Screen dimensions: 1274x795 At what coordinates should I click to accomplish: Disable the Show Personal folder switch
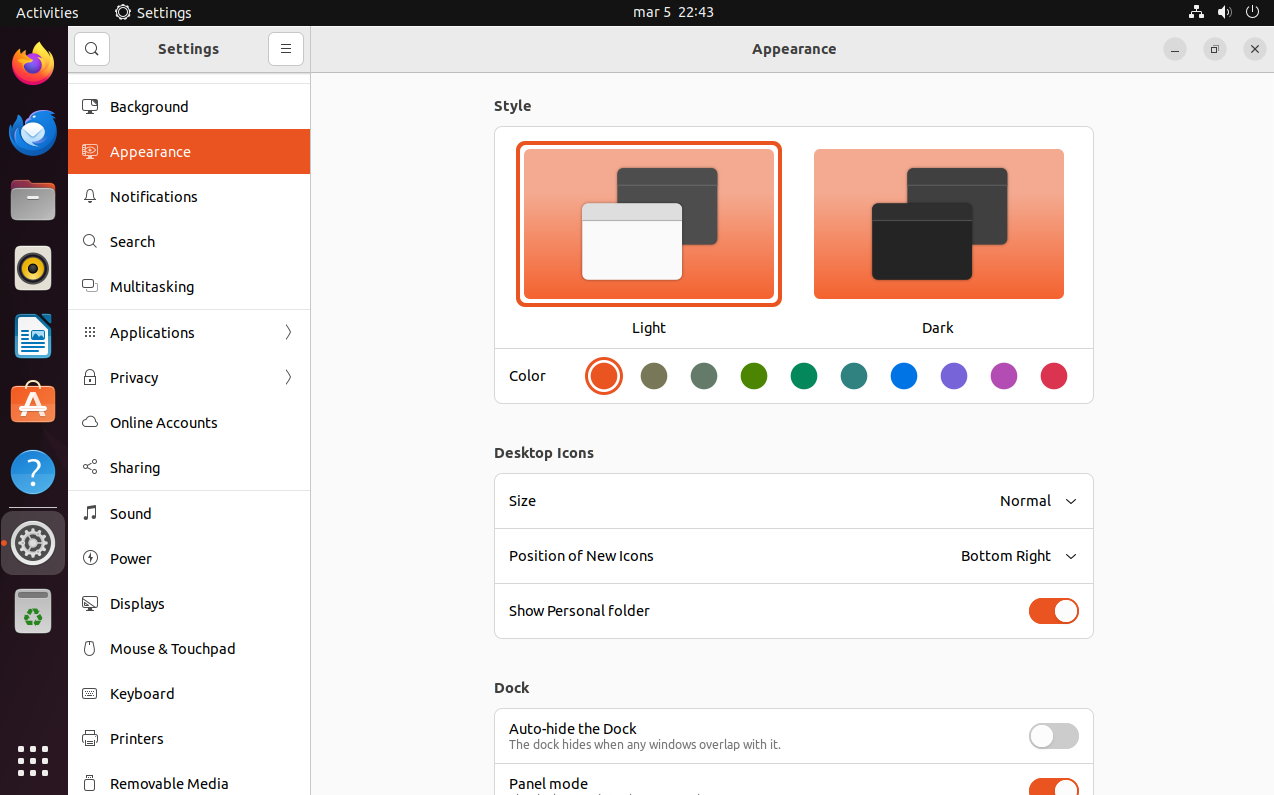1053,611
